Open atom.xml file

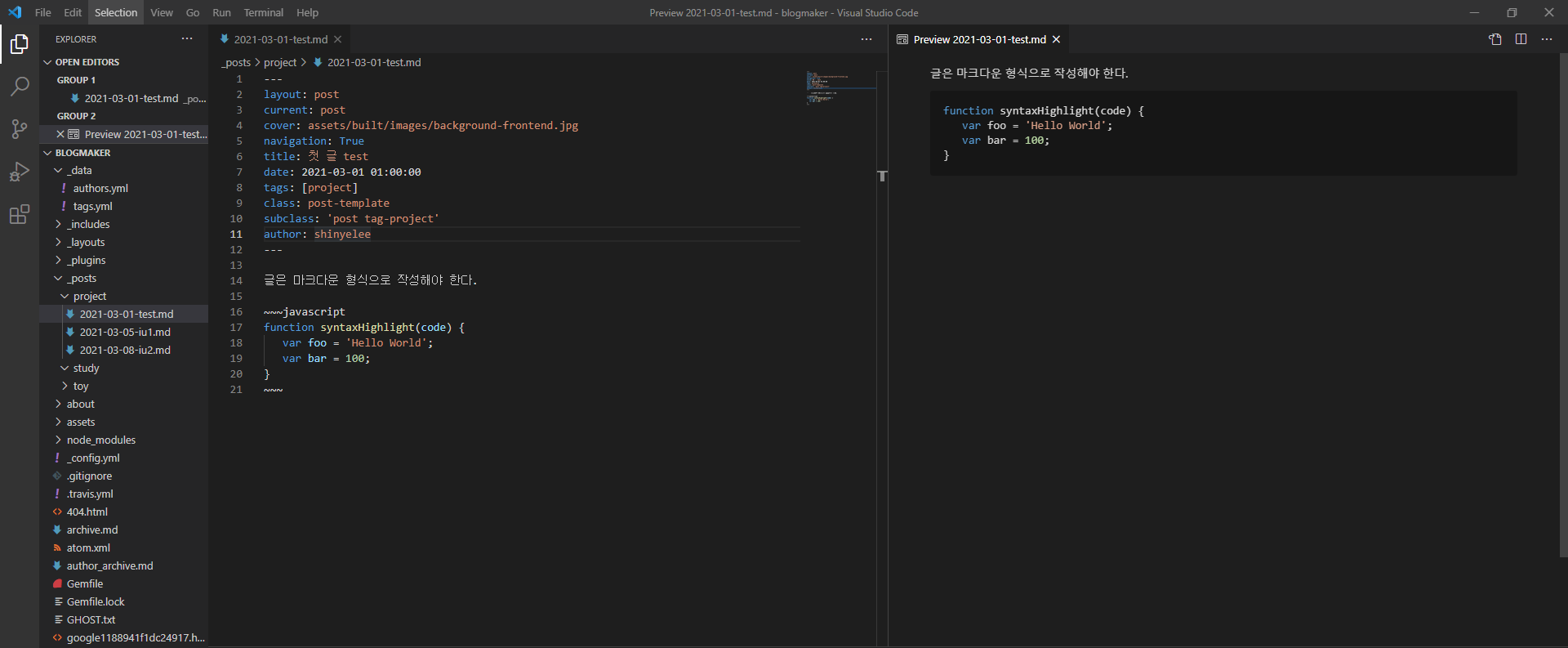(124, 547)
